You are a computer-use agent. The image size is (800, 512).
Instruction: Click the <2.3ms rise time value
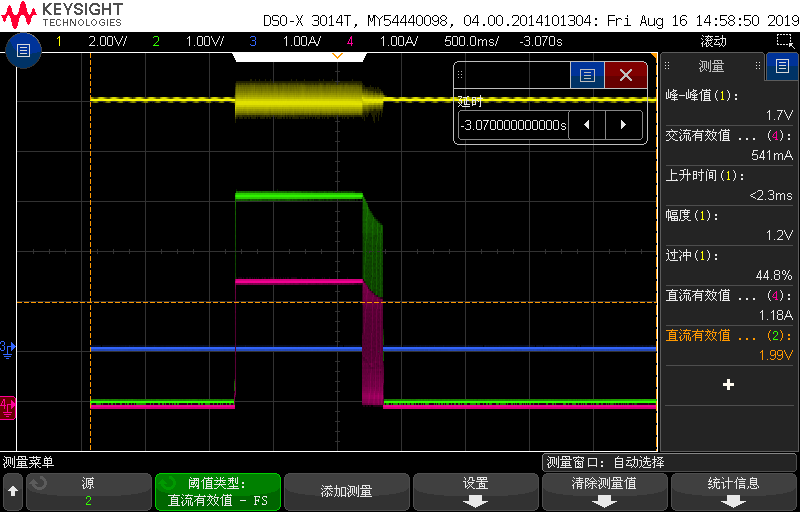(771, 195)
